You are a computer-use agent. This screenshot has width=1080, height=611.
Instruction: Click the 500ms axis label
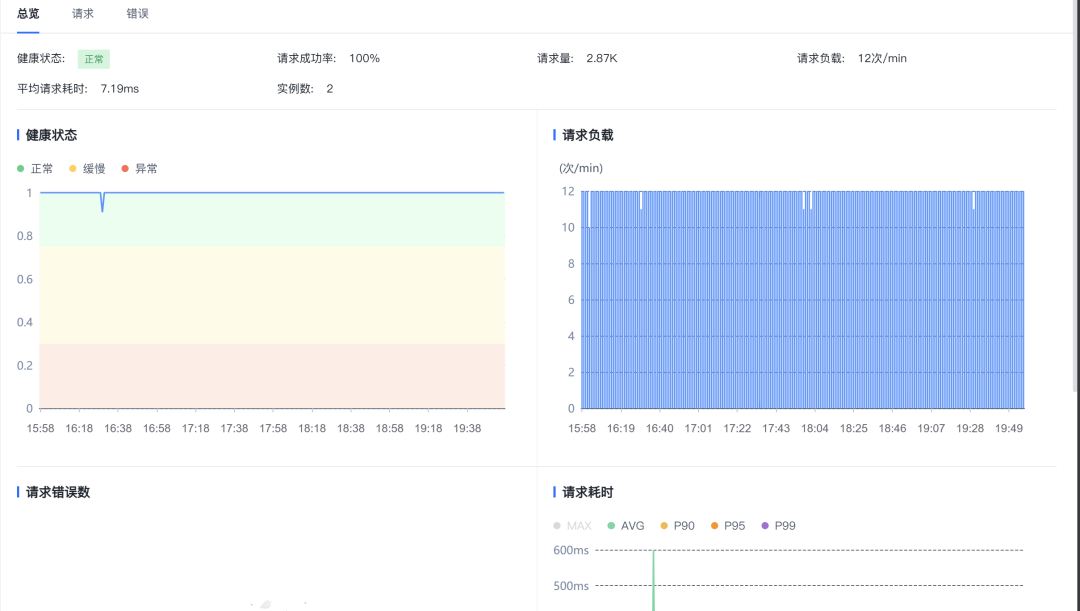571,586
